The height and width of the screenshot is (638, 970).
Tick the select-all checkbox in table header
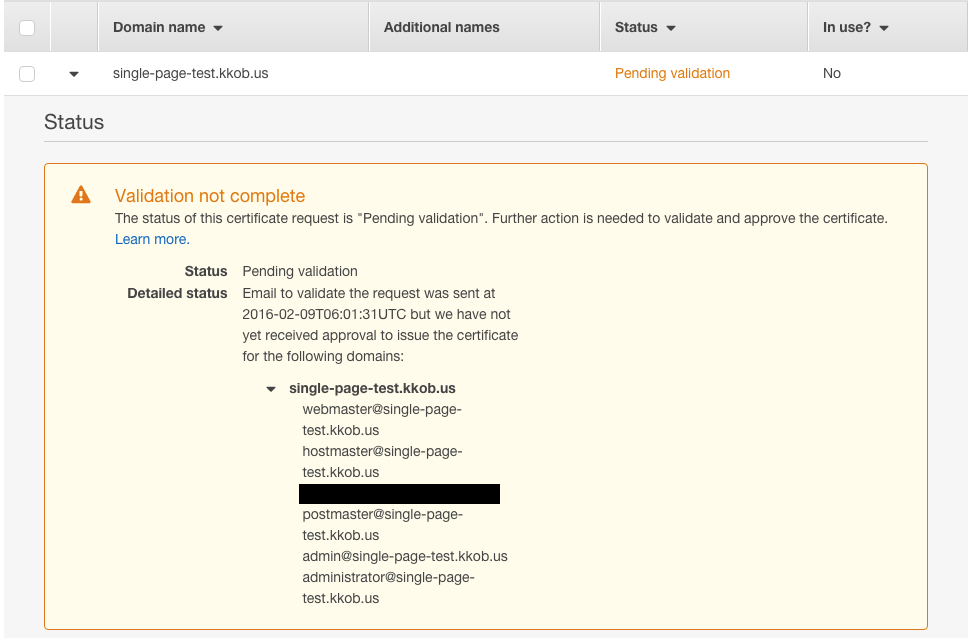pyautogui.click(x=27, y=28)
